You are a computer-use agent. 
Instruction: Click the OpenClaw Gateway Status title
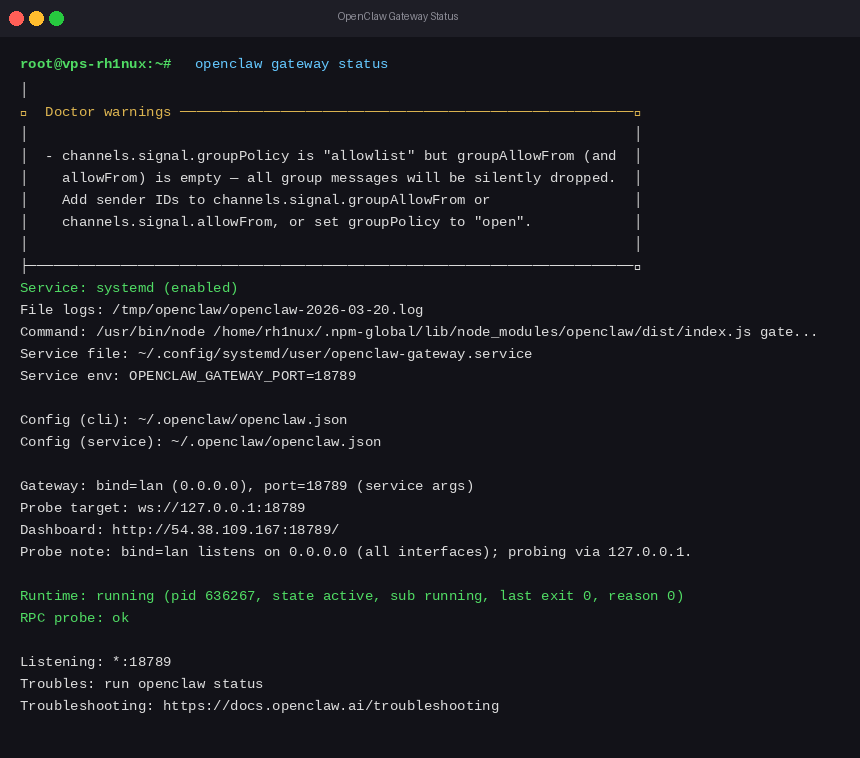coord(397,16)
